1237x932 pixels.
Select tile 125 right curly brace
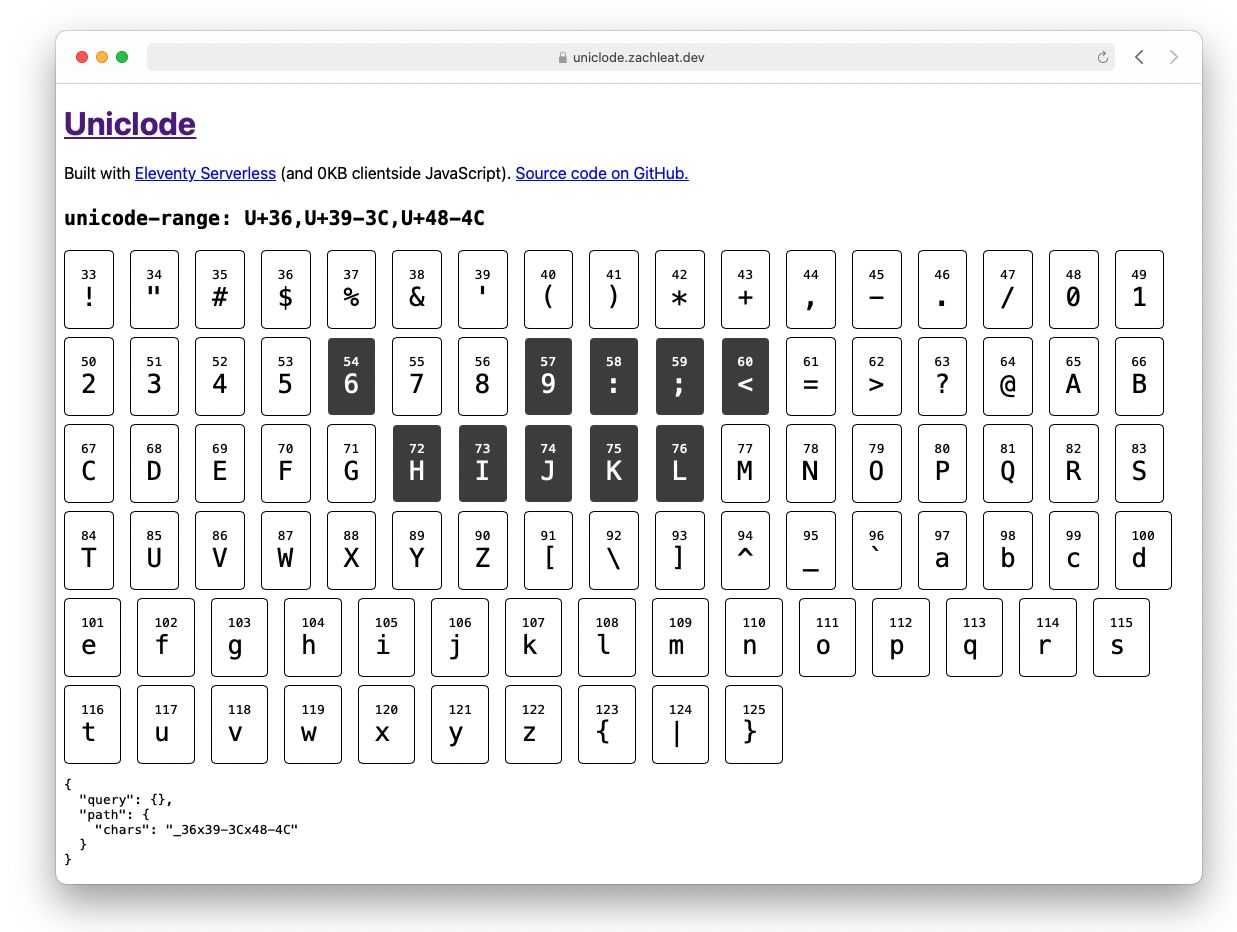754,724
